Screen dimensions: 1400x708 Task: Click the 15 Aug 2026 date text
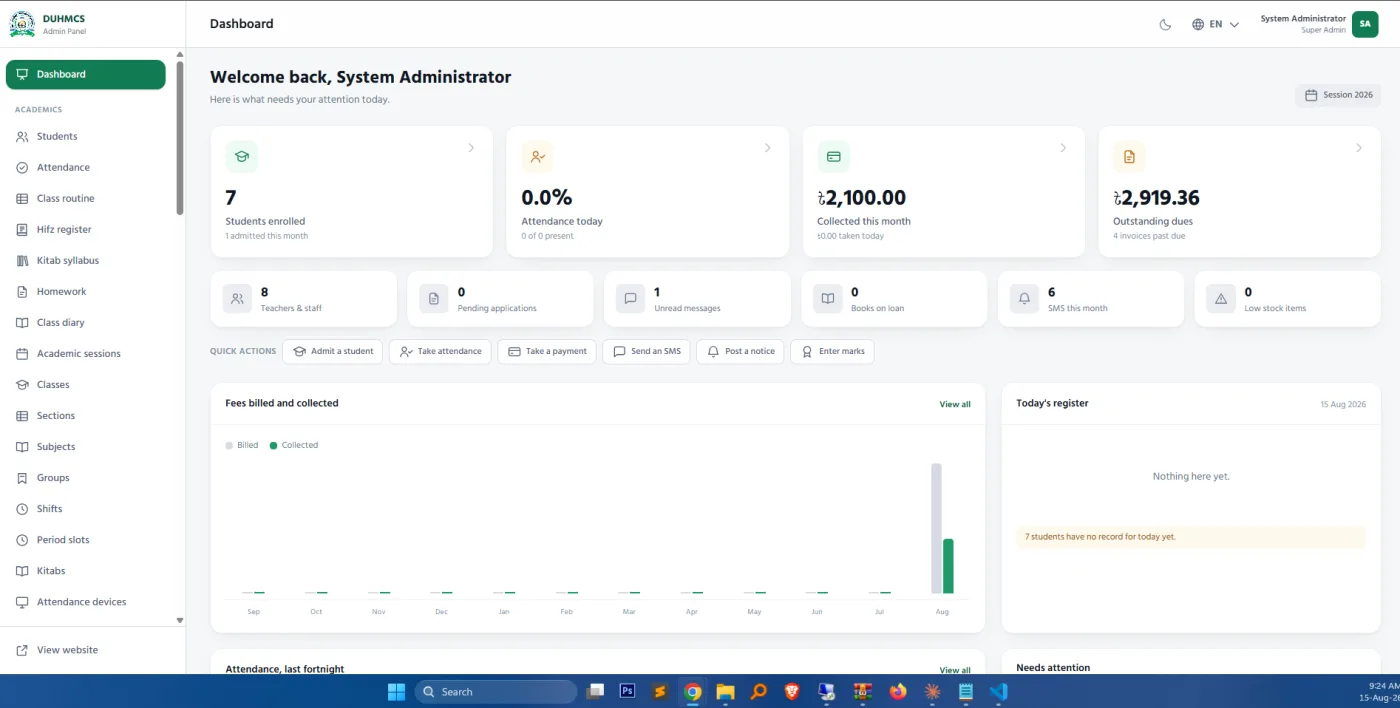tap(1342, 404)
